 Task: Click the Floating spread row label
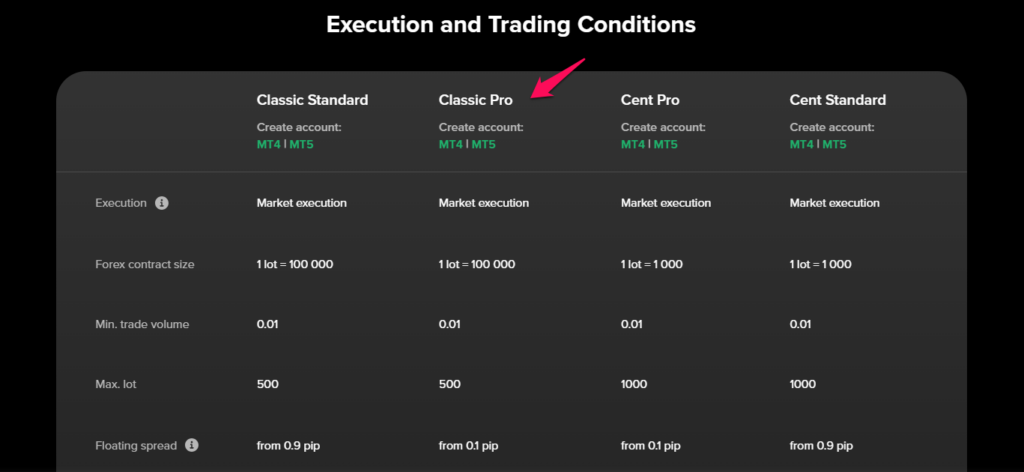136,445
